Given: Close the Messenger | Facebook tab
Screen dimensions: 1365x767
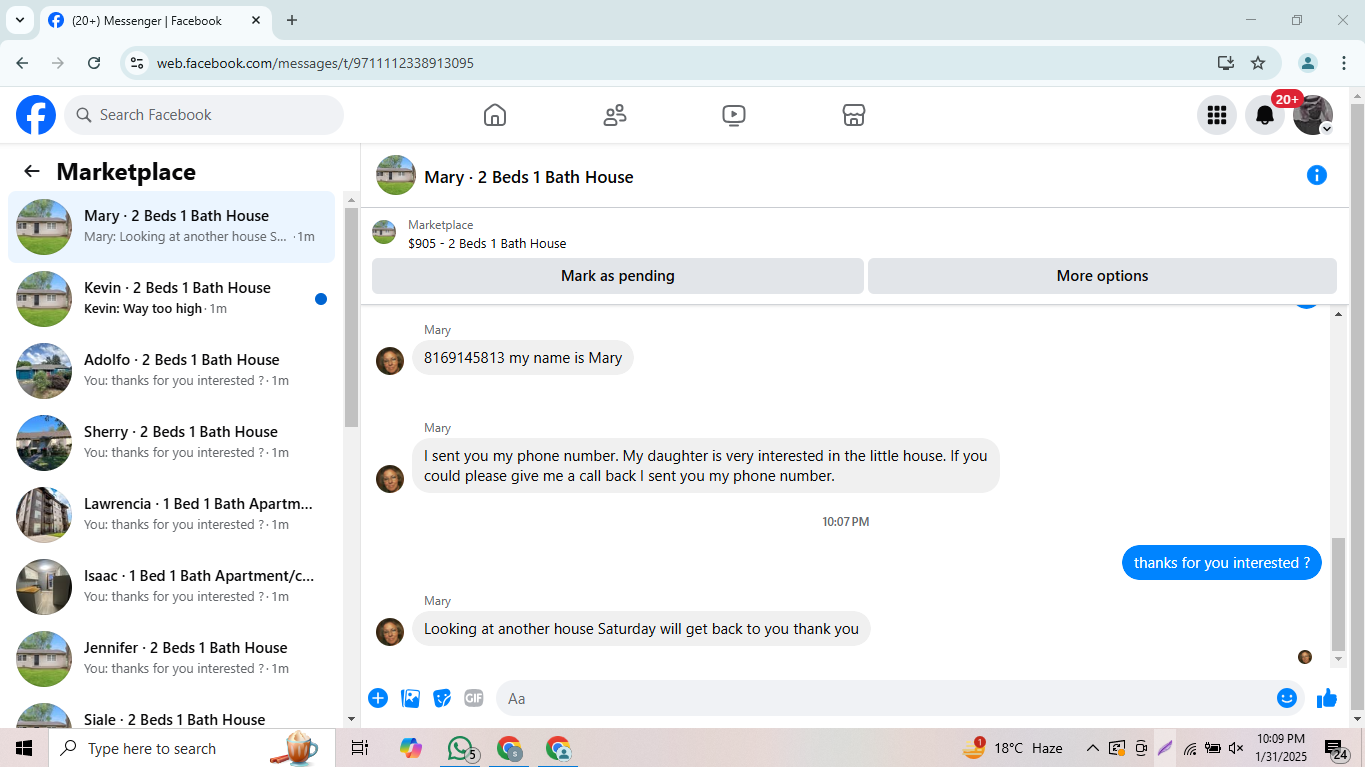Looking at the screenshot, I should [255, 20].
